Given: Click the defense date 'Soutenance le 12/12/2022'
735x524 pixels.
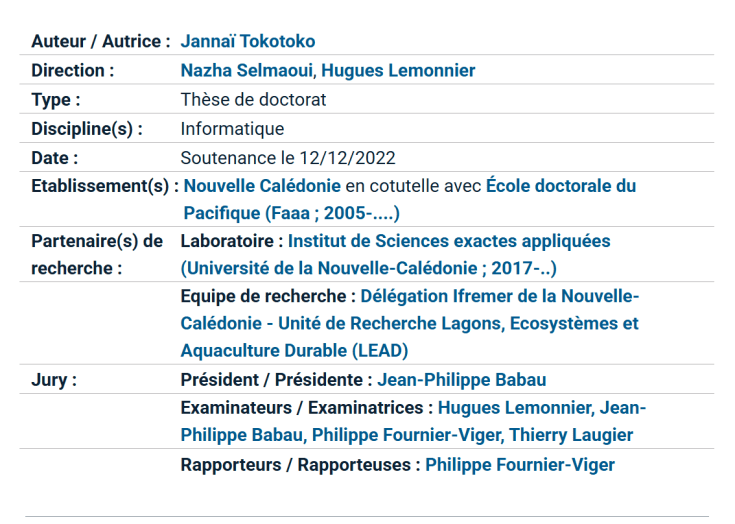Looking at the screenshot, I should pyautogui.click(x=288, y=158).
